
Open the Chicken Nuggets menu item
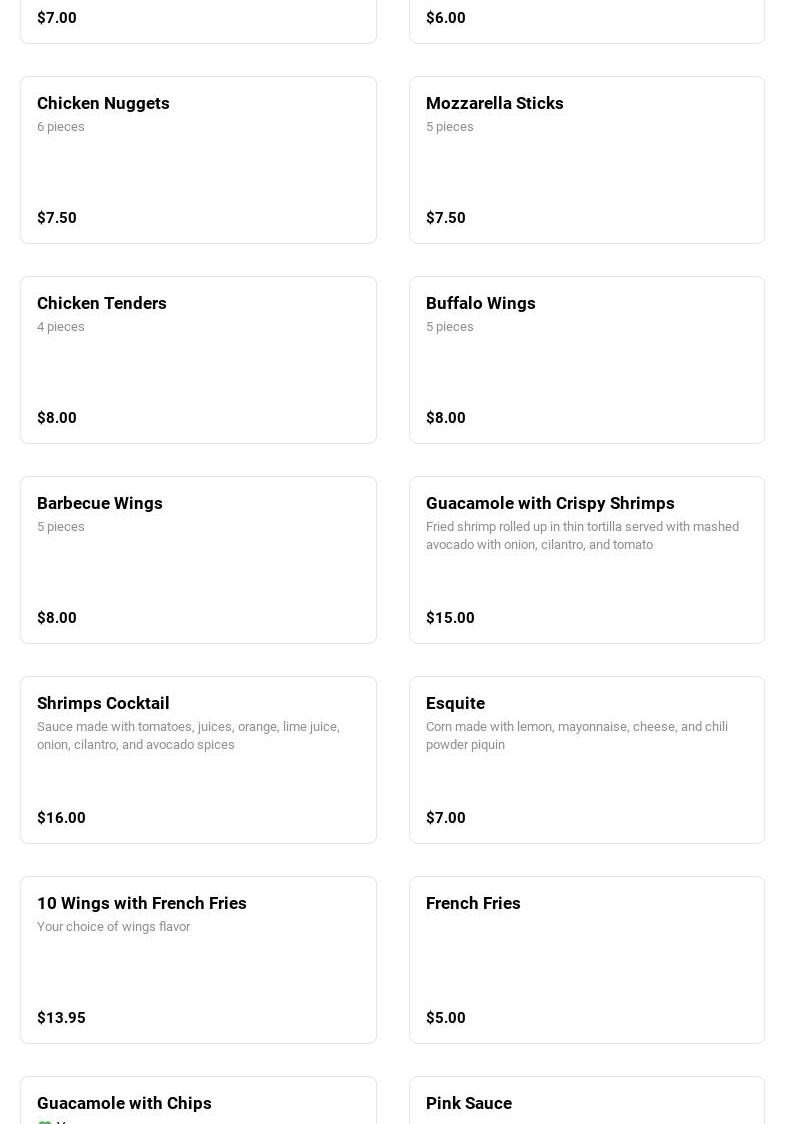(198, 160)
